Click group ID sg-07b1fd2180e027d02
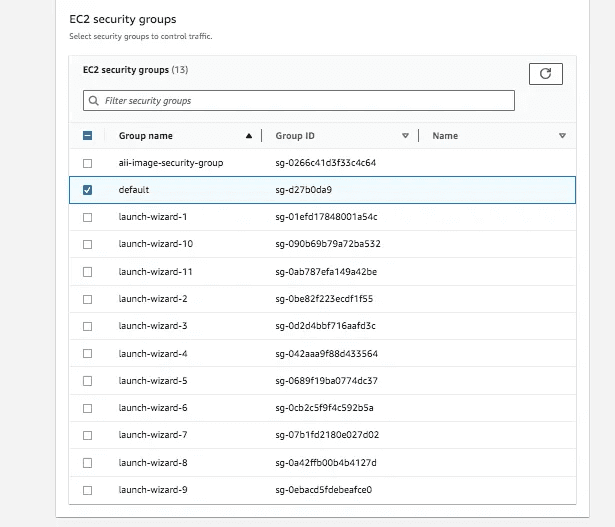Screen dimensions: 615x527 tap(327, 435)
